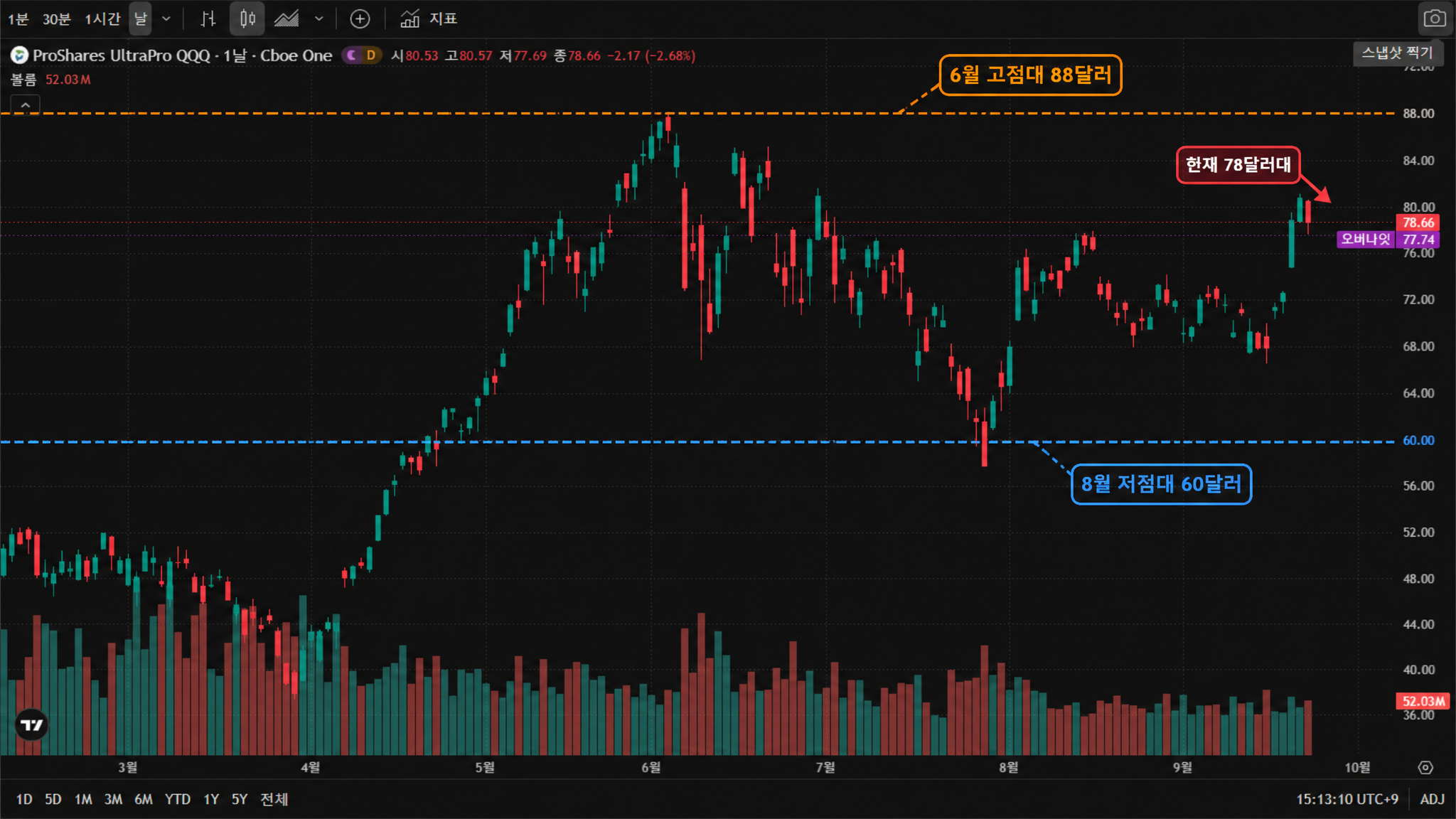Select the 1시간 timeframe
The image size is (1456, 819).
[x=102, y=19]
